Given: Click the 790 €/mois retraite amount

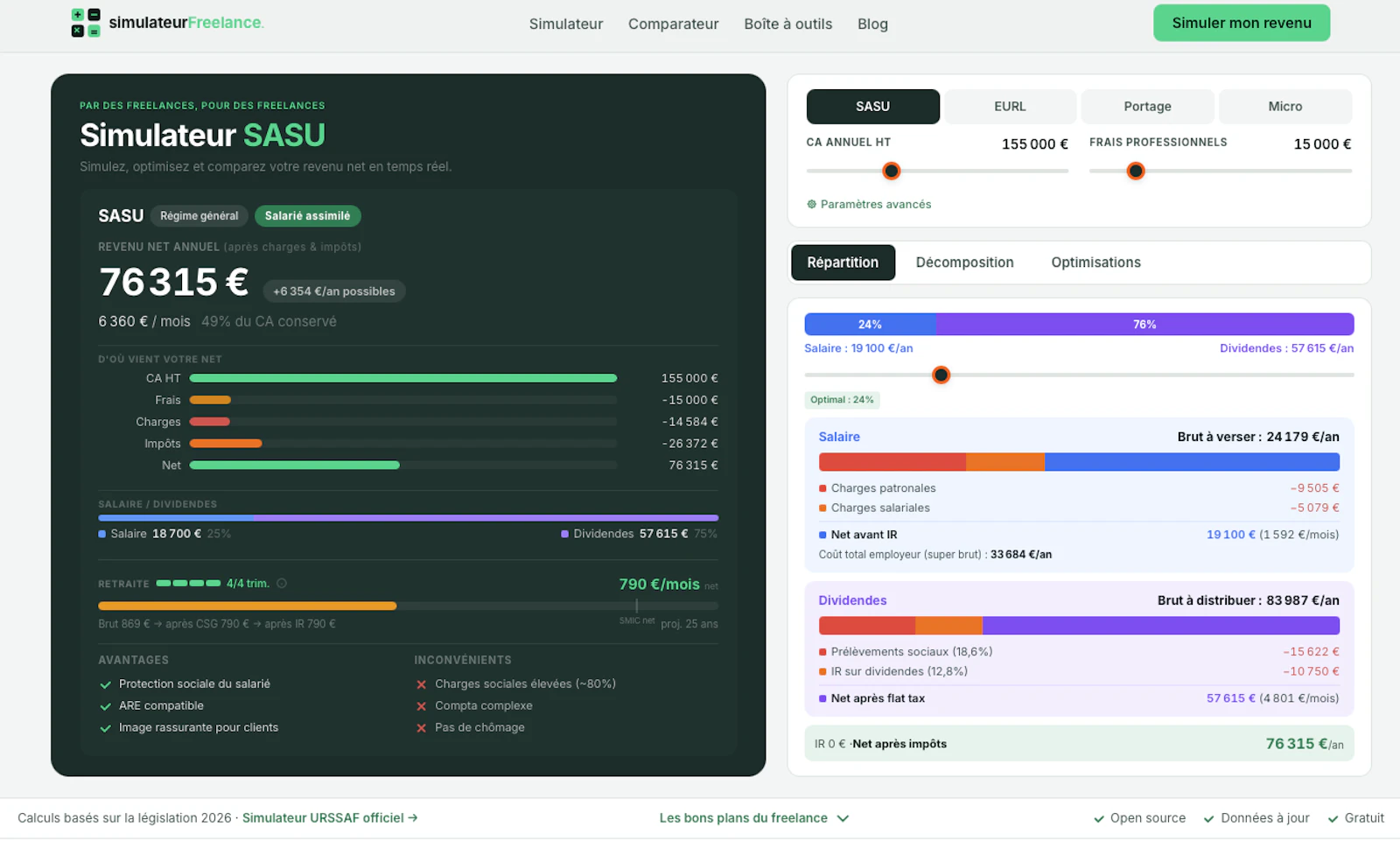Looking at the screenshot, I should (659, 584).
